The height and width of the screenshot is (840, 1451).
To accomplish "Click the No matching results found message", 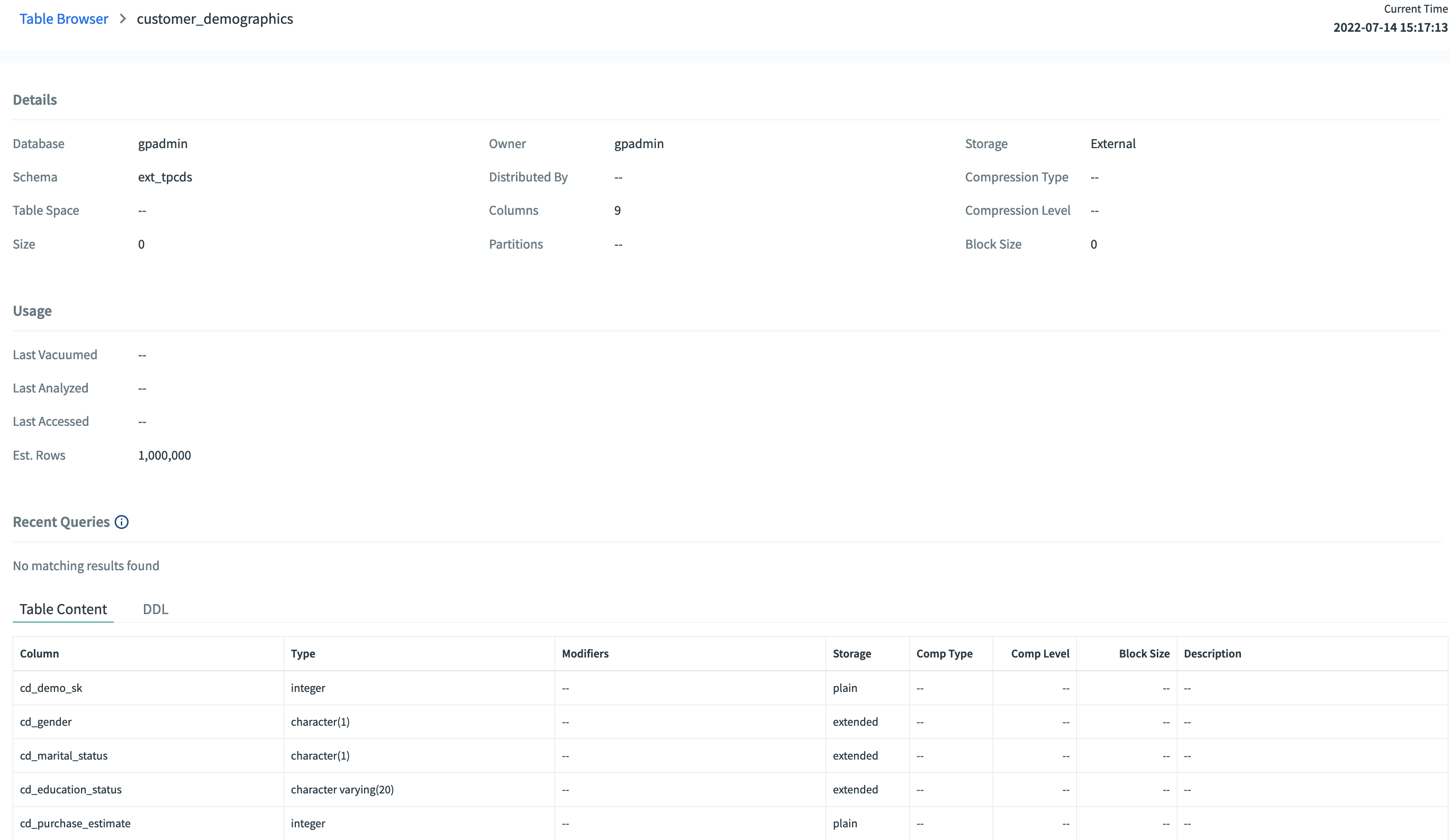I will point(86,565).
